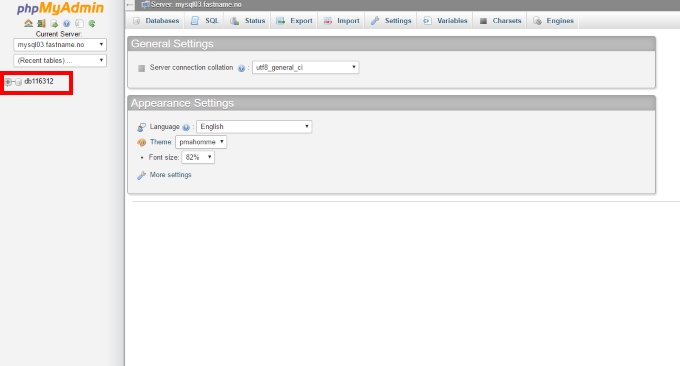This screenshot has width=680, height=366.
Task: Click the SQL tab icon
Action: 195,21
